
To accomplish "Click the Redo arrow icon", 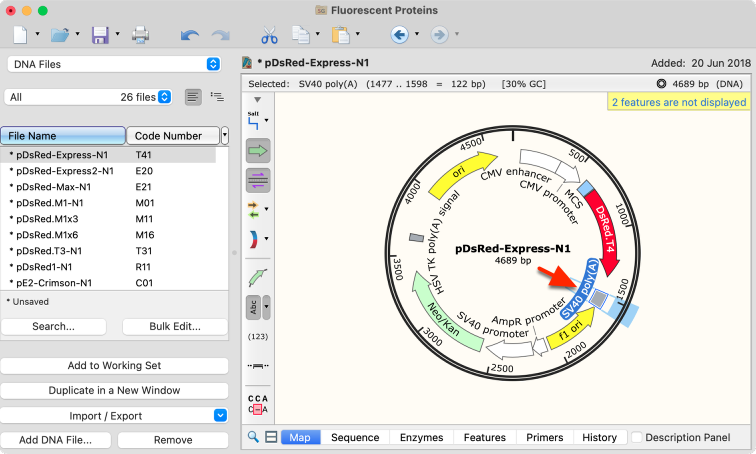I will tap(221, 35).
